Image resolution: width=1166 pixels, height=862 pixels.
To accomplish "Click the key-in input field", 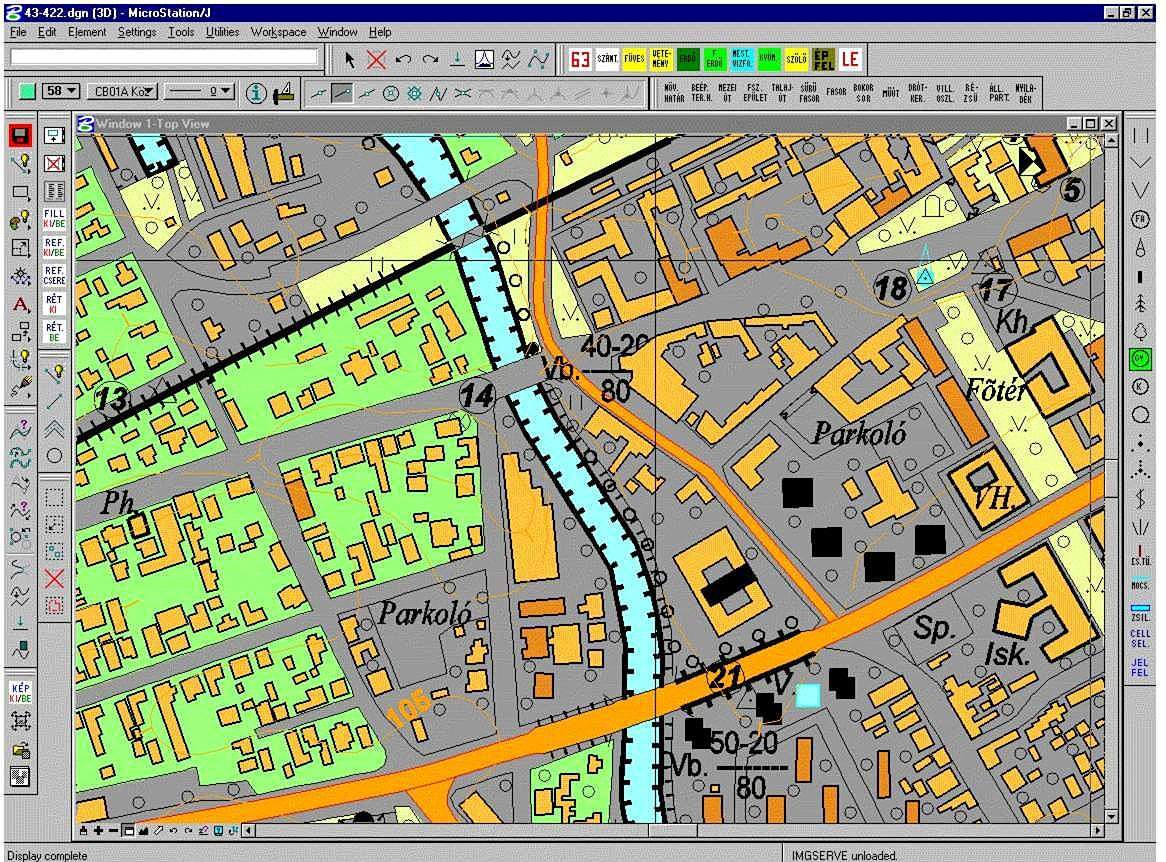I will coord(164,58).
